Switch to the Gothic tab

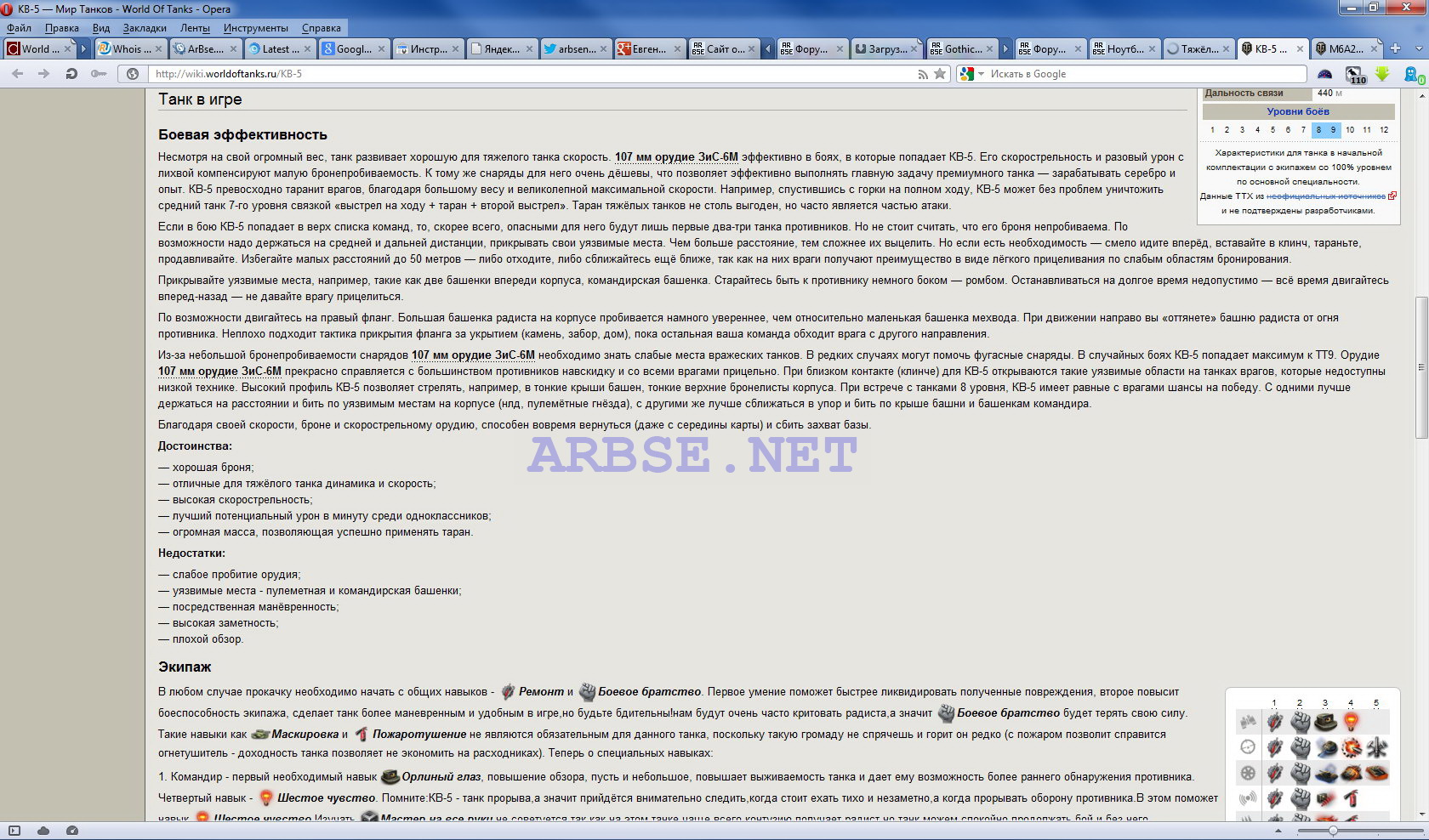(961, 49)
